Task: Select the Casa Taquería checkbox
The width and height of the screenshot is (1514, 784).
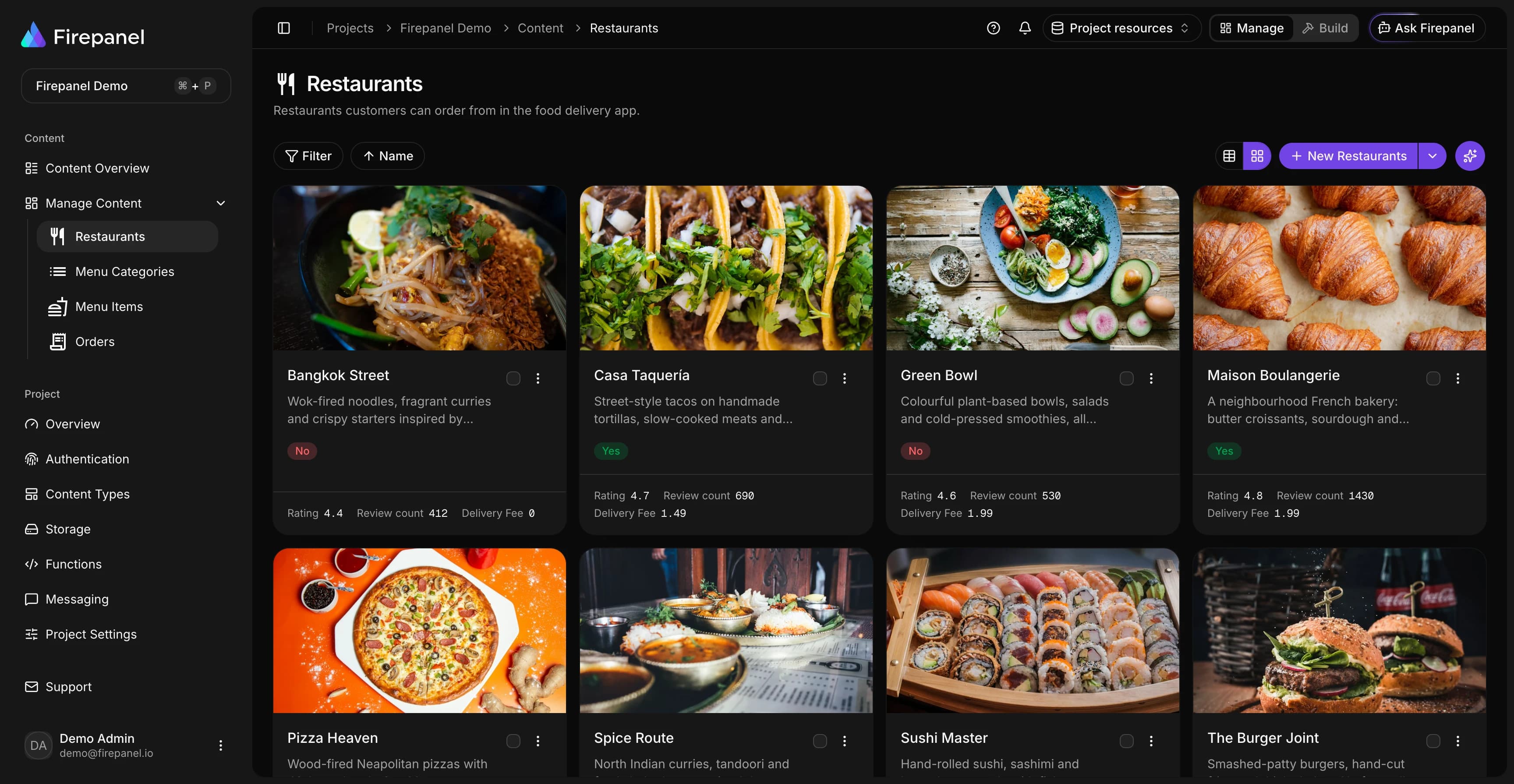Action: tap(820, 378)
